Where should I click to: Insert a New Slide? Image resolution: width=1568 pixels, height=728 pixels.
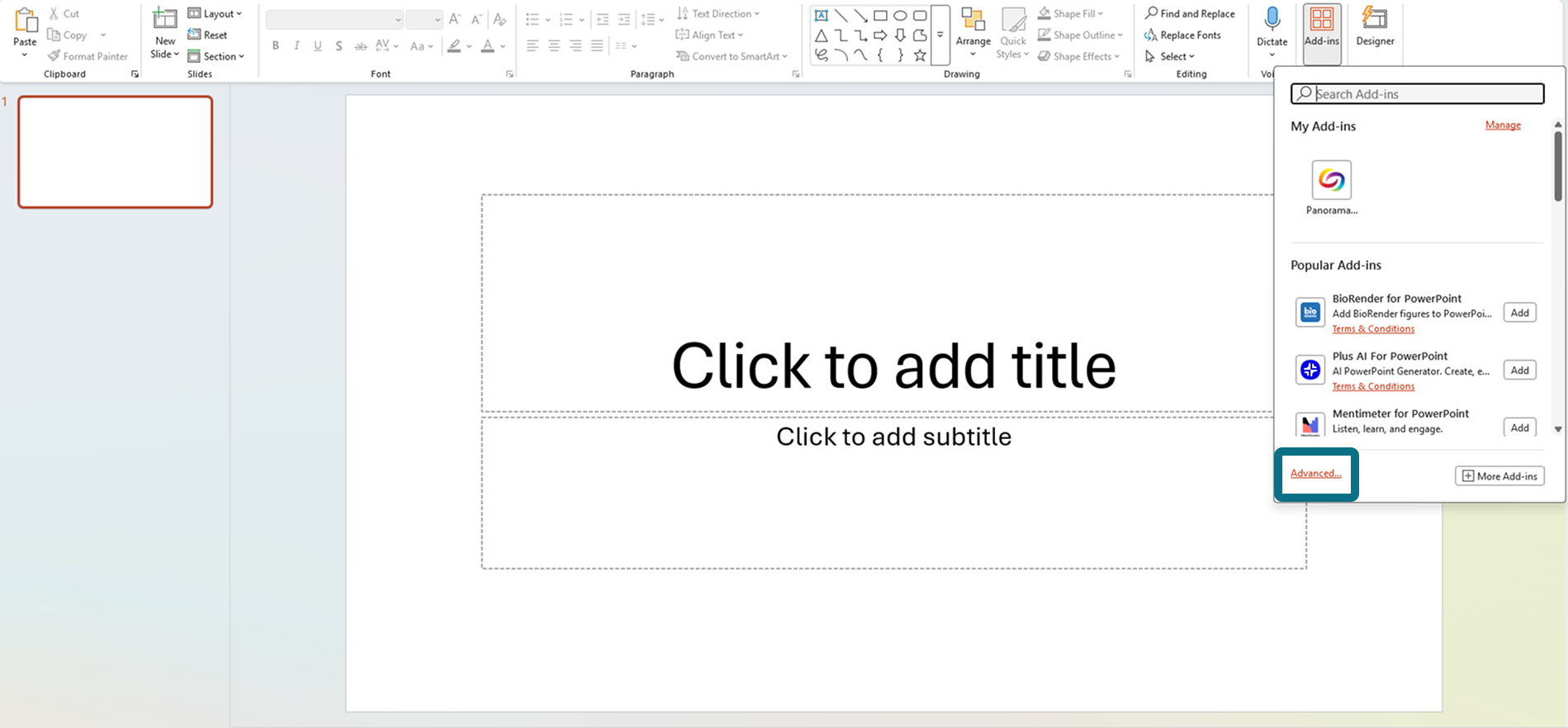pos(165,33)
